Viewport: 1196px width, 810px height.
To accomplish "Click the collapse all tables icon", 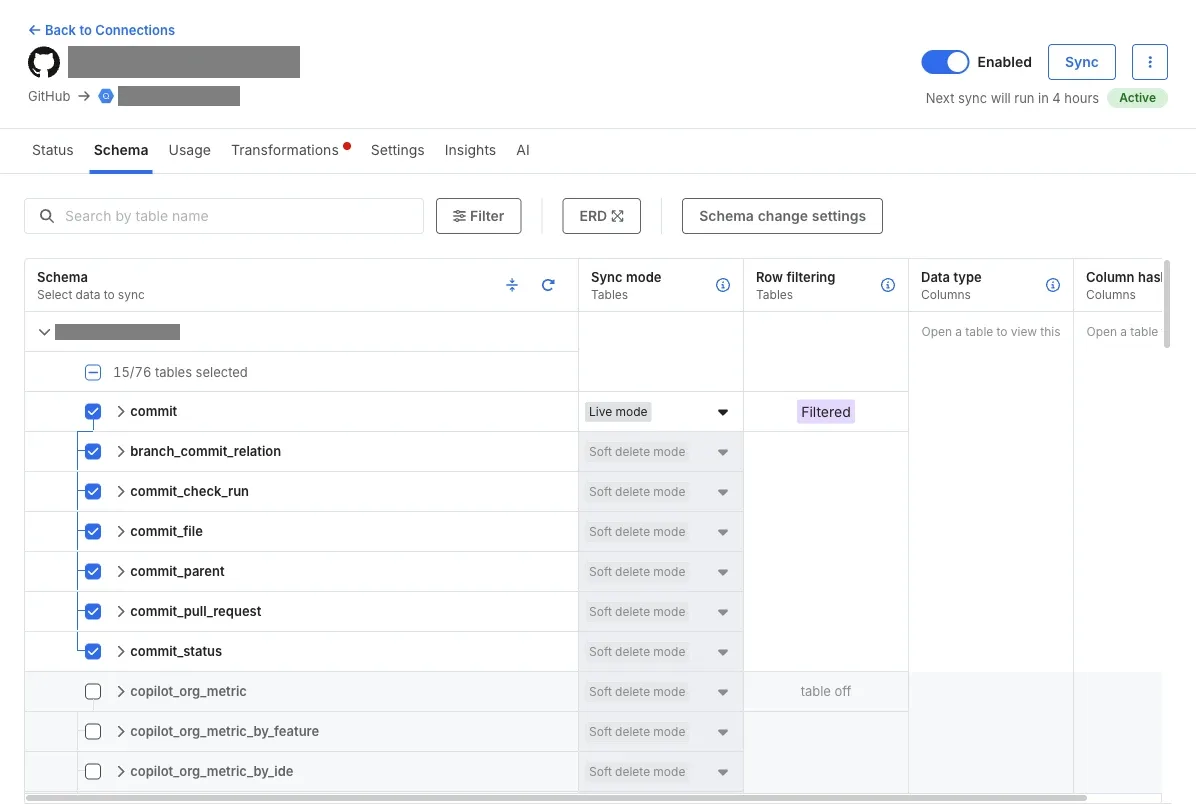I will click(x=512, y=285).
